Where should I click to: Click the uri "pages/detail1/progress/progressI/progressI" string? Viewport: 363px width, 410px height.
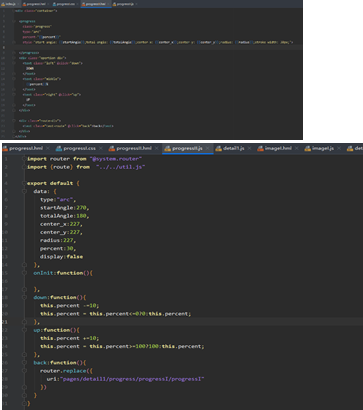(132, 379)
